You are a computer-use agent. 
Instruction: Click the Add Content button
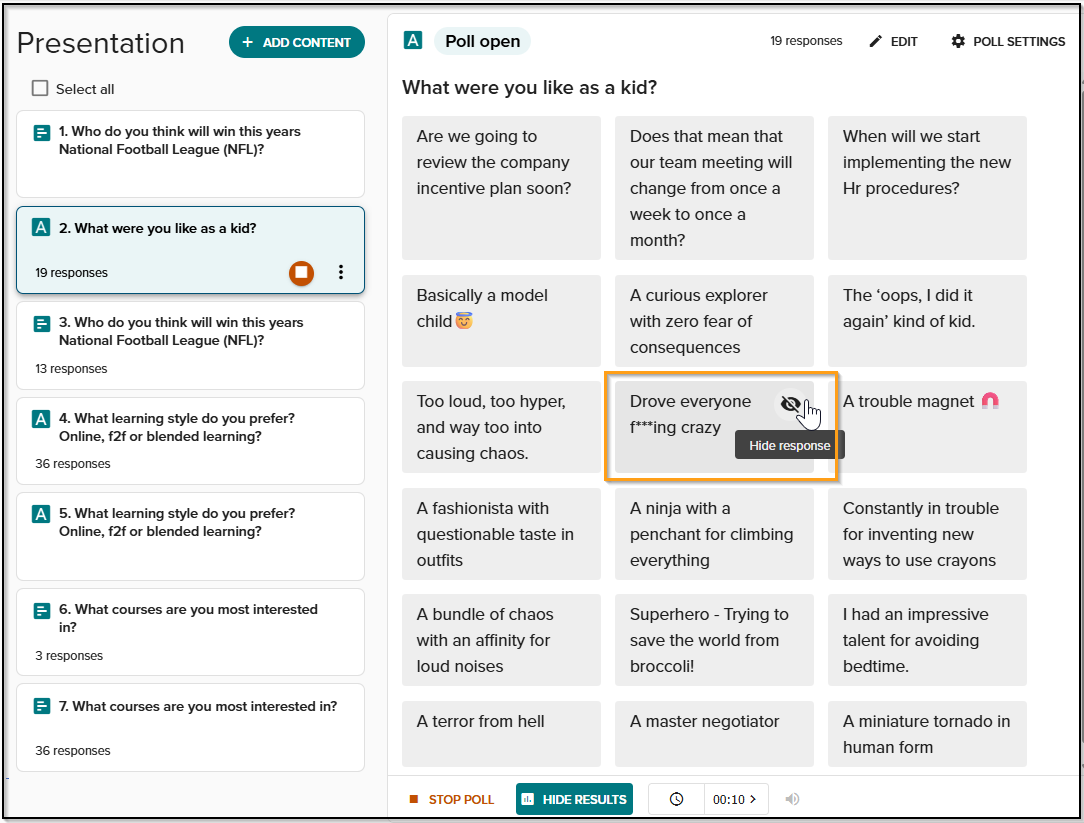tap(297, 42)
